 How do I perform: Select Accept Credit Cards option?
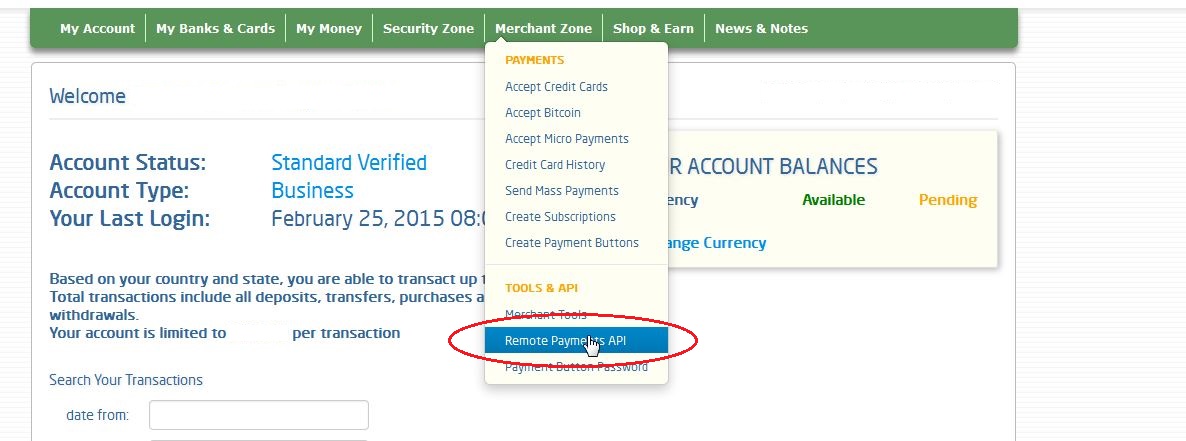pyautogui.click(x=556, y=87)
